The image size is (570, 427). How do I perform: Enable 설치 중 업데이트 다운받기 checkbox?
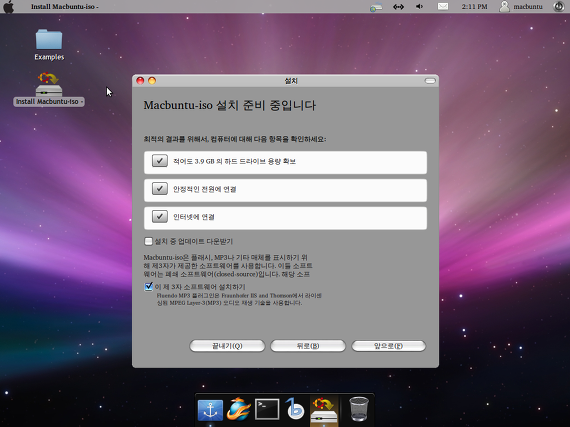click(x=148, y=241)
